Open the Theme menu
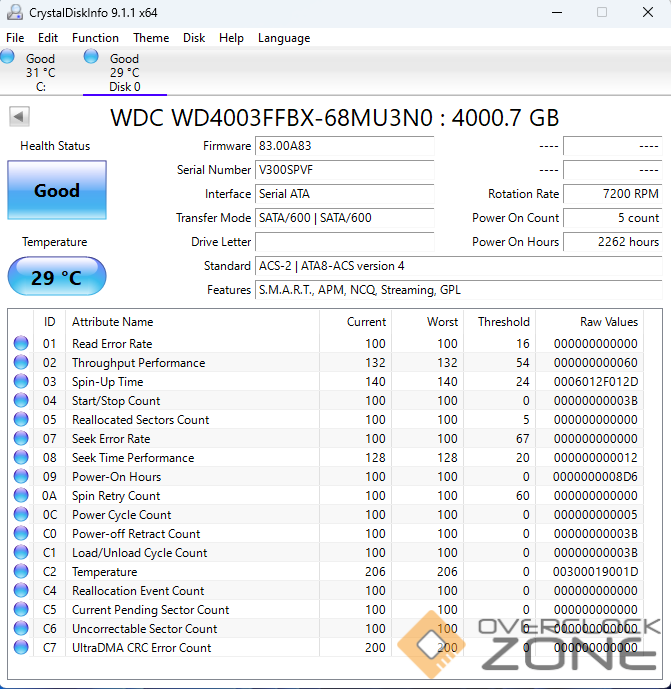This screenshot has width=671, height=689. [151, 38]
